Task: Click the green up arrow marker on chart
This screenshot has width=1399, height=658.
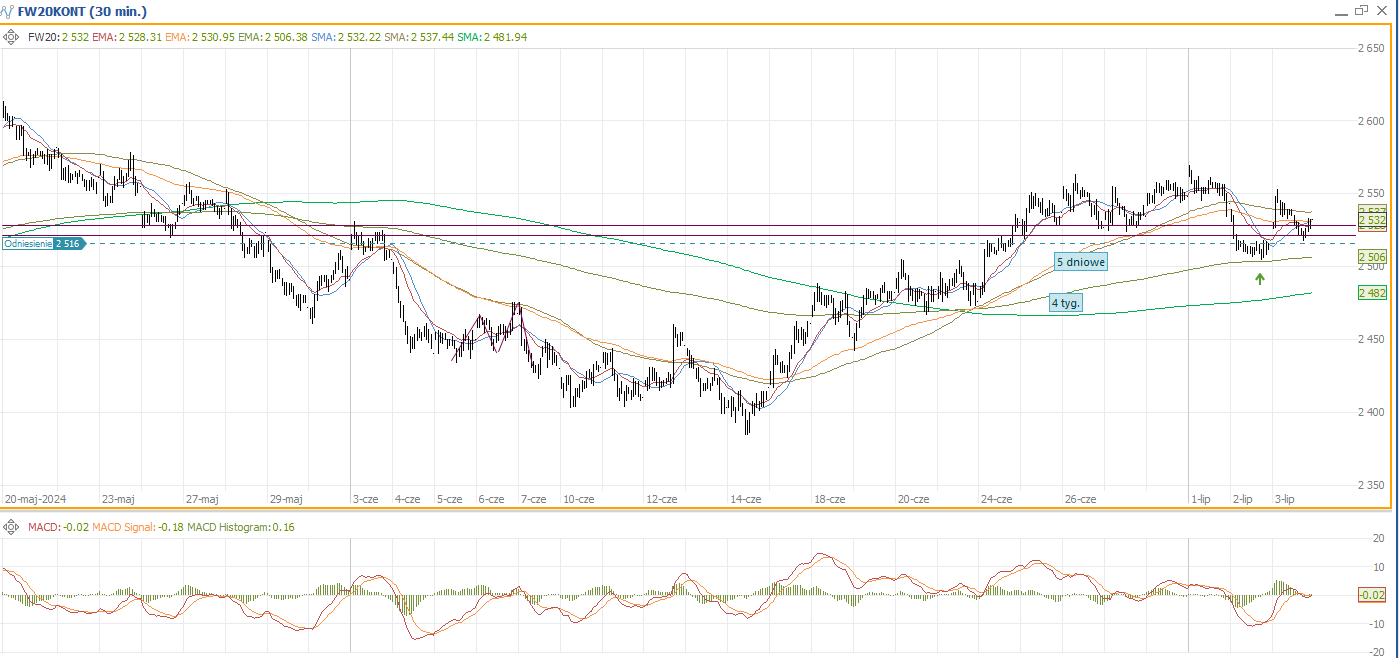Action: [x=1260, y=279]
